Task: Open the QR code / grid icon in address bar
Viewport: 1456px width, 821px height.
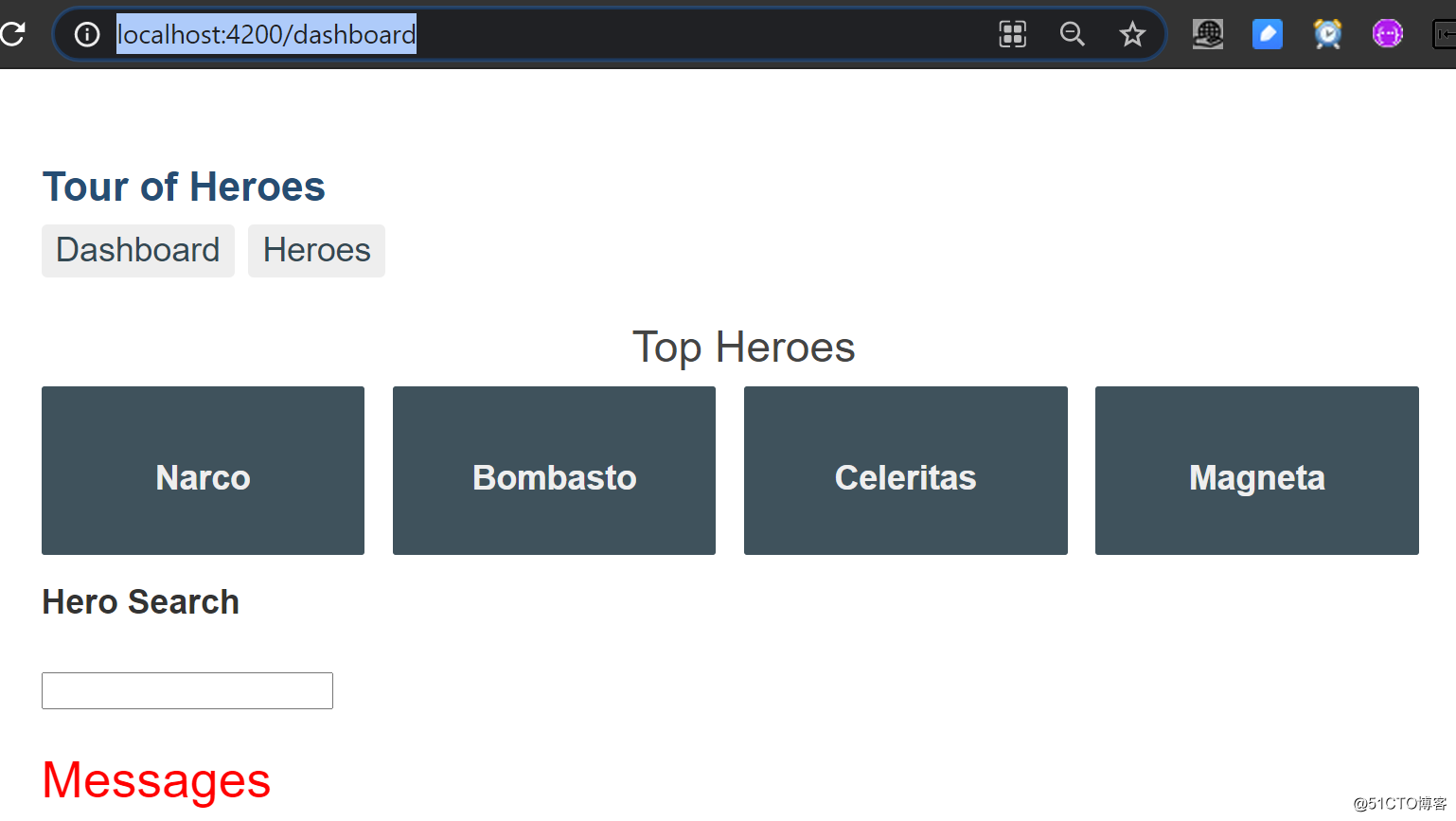Action: (x=1013, y=35)
